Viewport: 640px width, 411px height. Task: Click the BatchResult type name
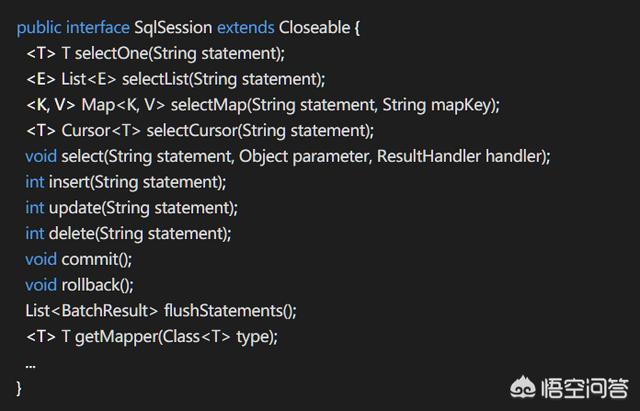(x=104, y=311)
